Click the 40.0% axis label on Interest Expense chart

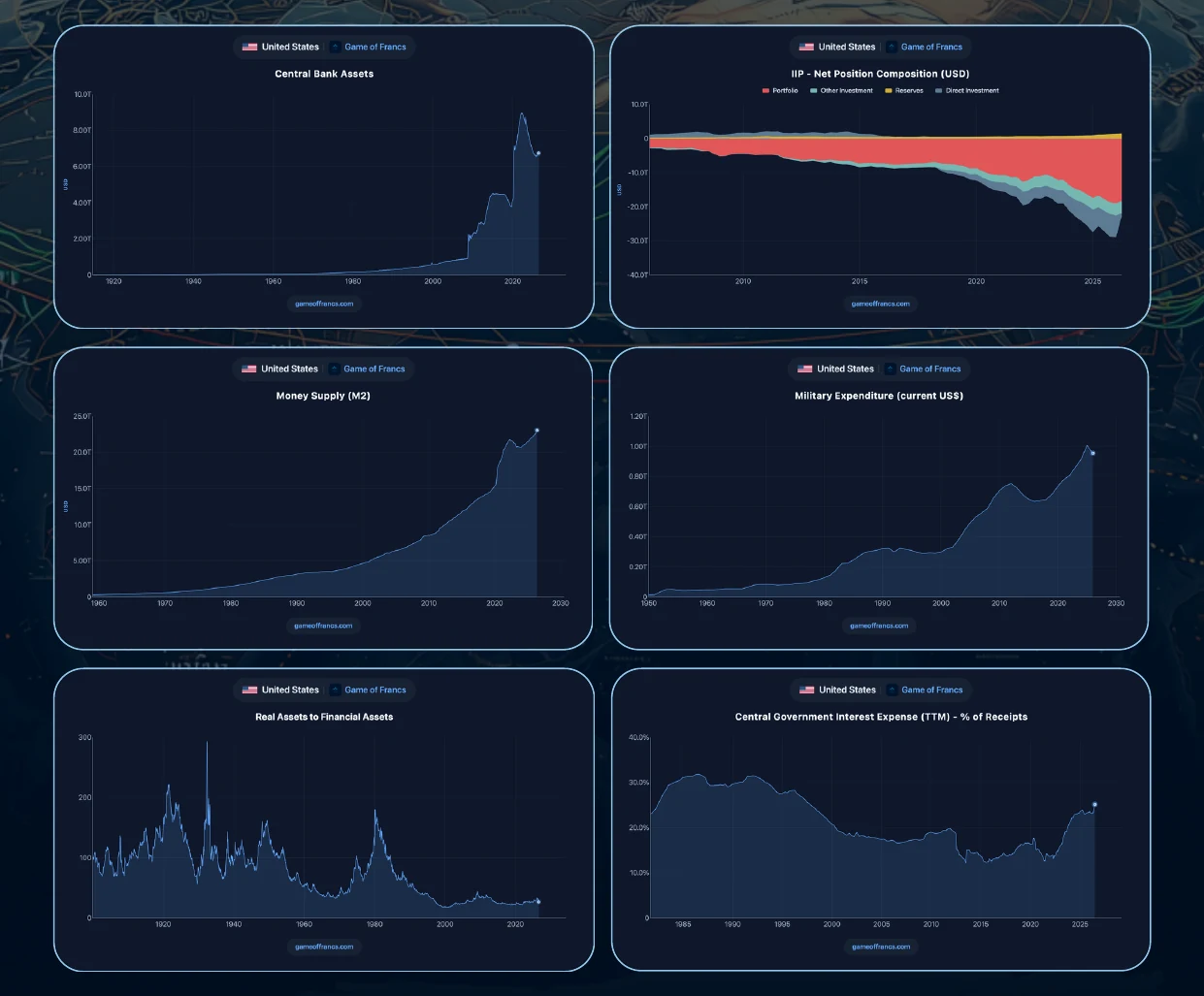coord(638,737)
